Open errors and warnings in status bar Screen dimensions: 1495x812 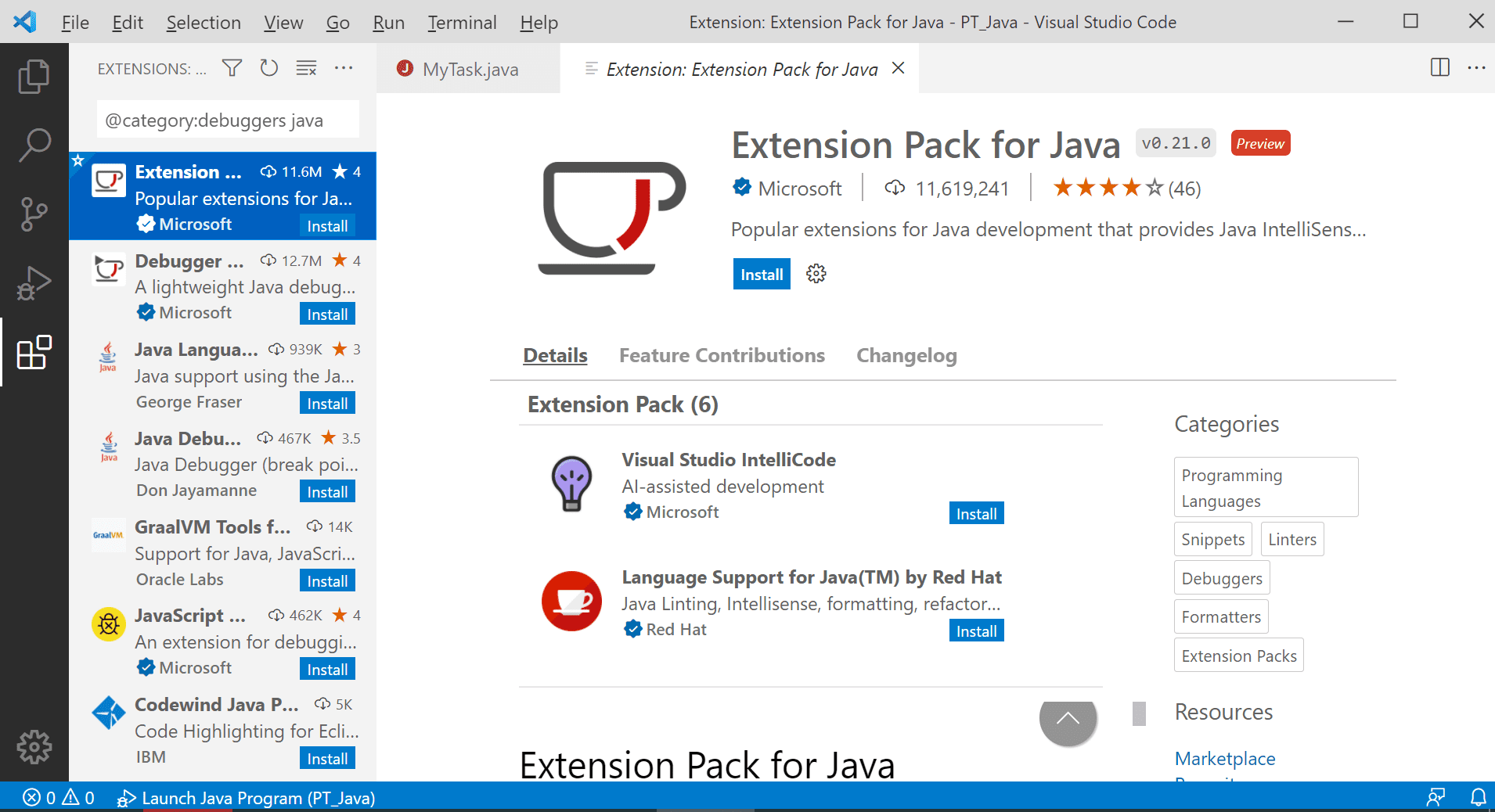[59, 797]
